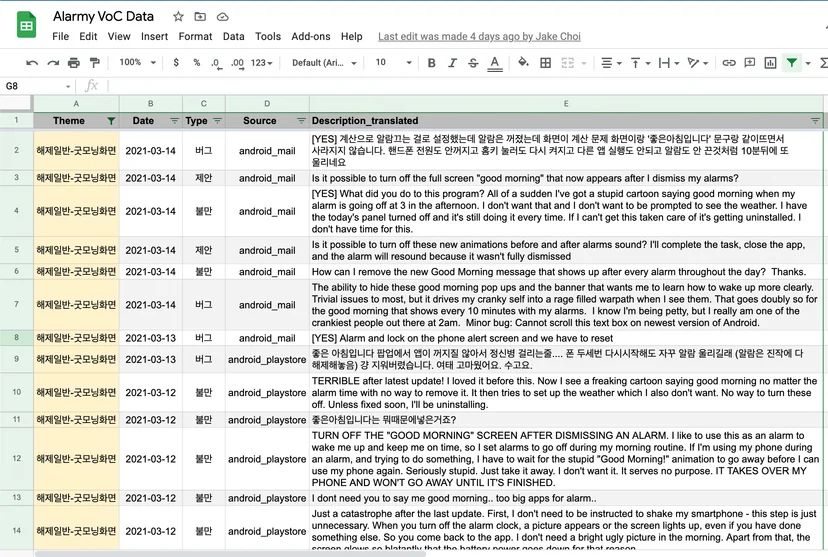
Task: Open the Source column filter
Action: [x=301, y=121]
